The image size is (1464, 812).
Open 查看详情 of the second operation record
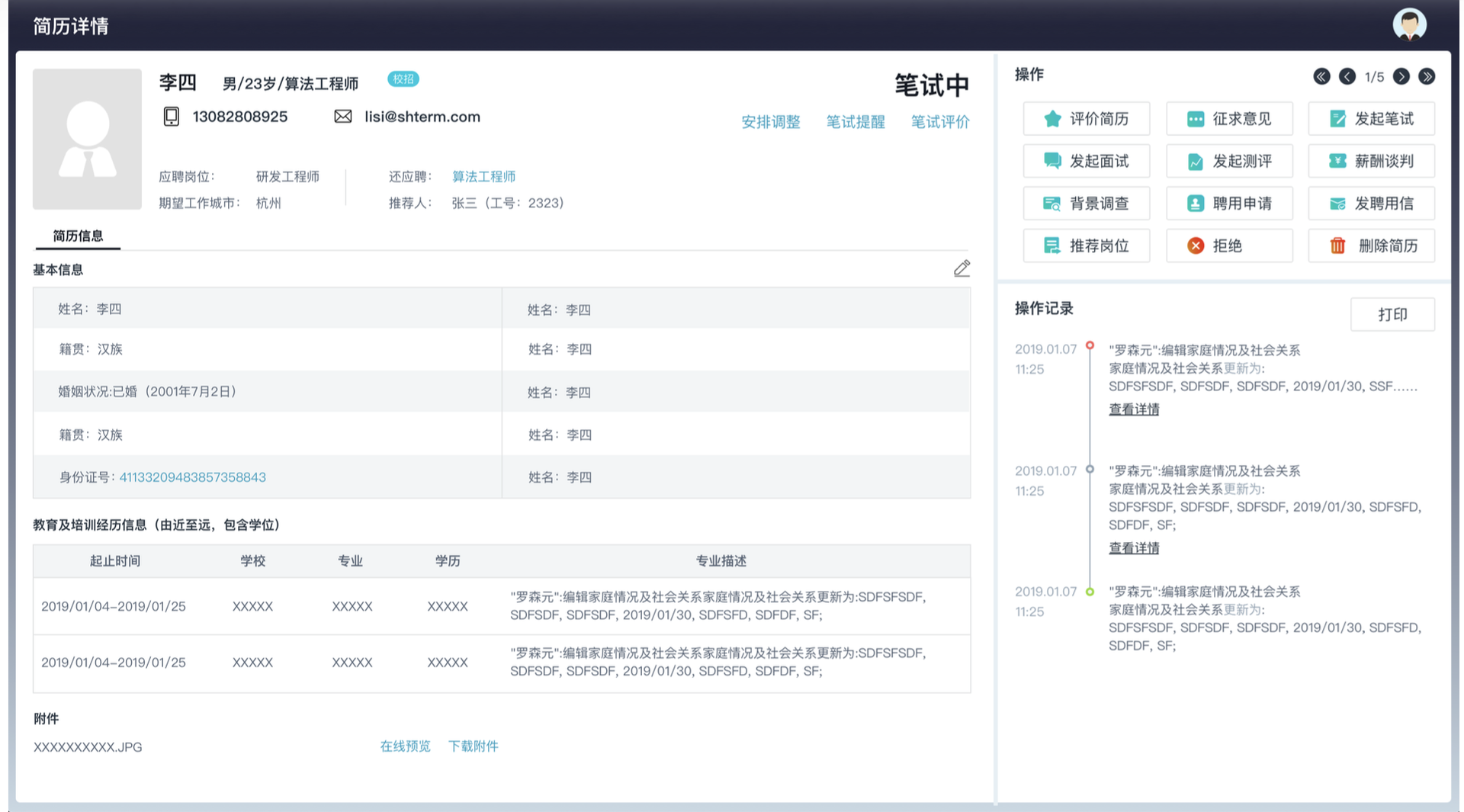(x=1134, y=548)
